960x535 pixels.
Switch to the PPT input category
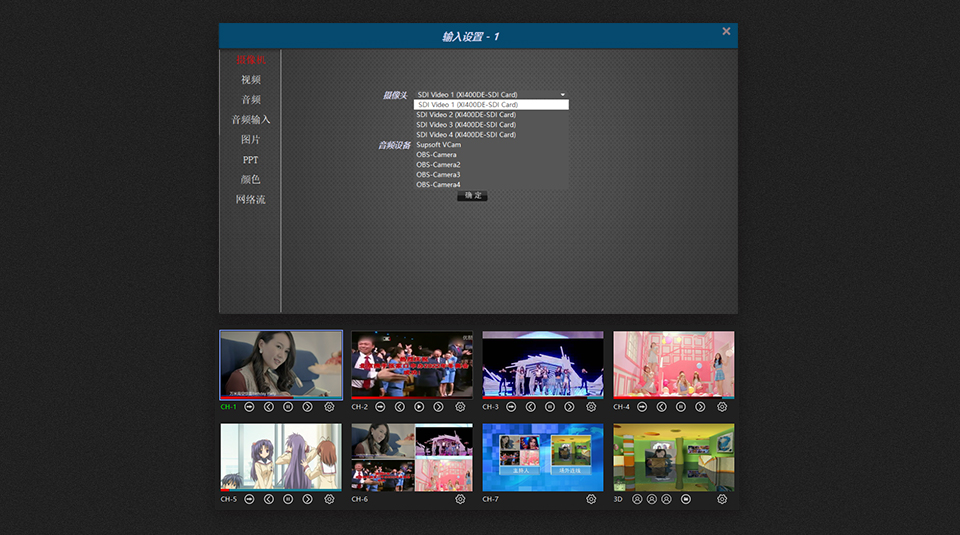tap(250, 160)
